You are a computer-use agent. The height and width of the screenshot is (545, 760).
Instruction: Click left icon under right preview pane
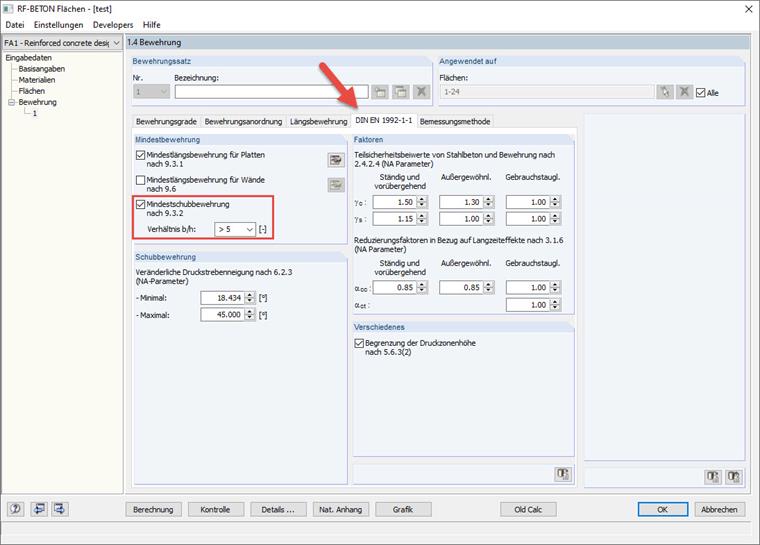tap(713, 477)
